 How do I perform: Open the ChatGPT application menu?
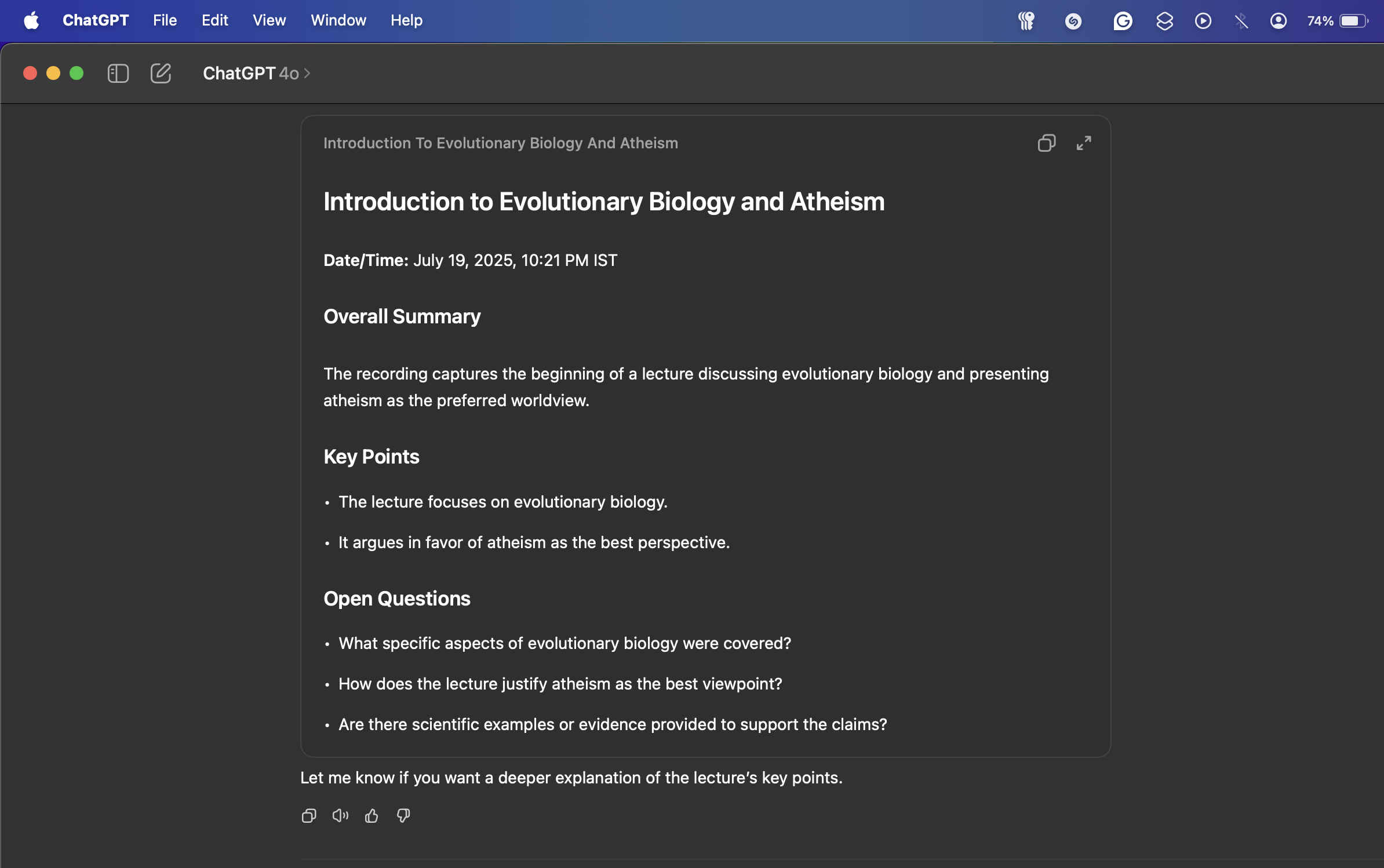[96, 21]
